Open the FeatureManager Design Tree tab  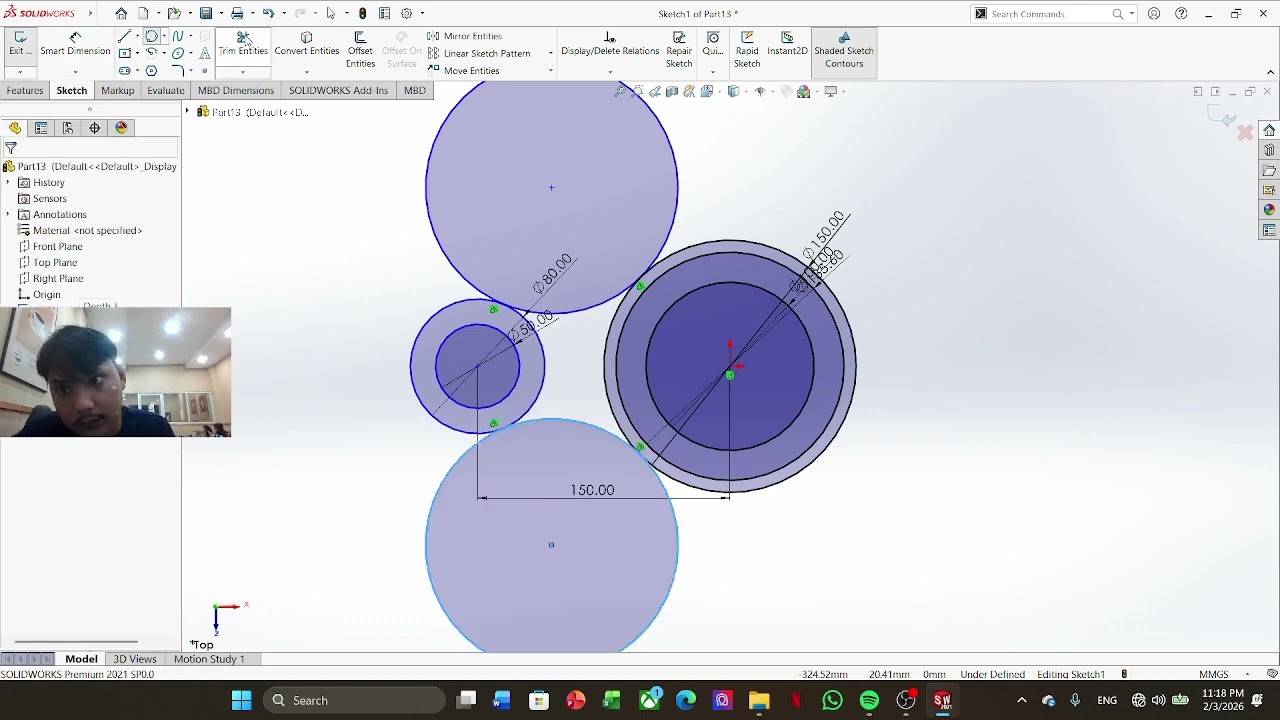coord(15,128)
